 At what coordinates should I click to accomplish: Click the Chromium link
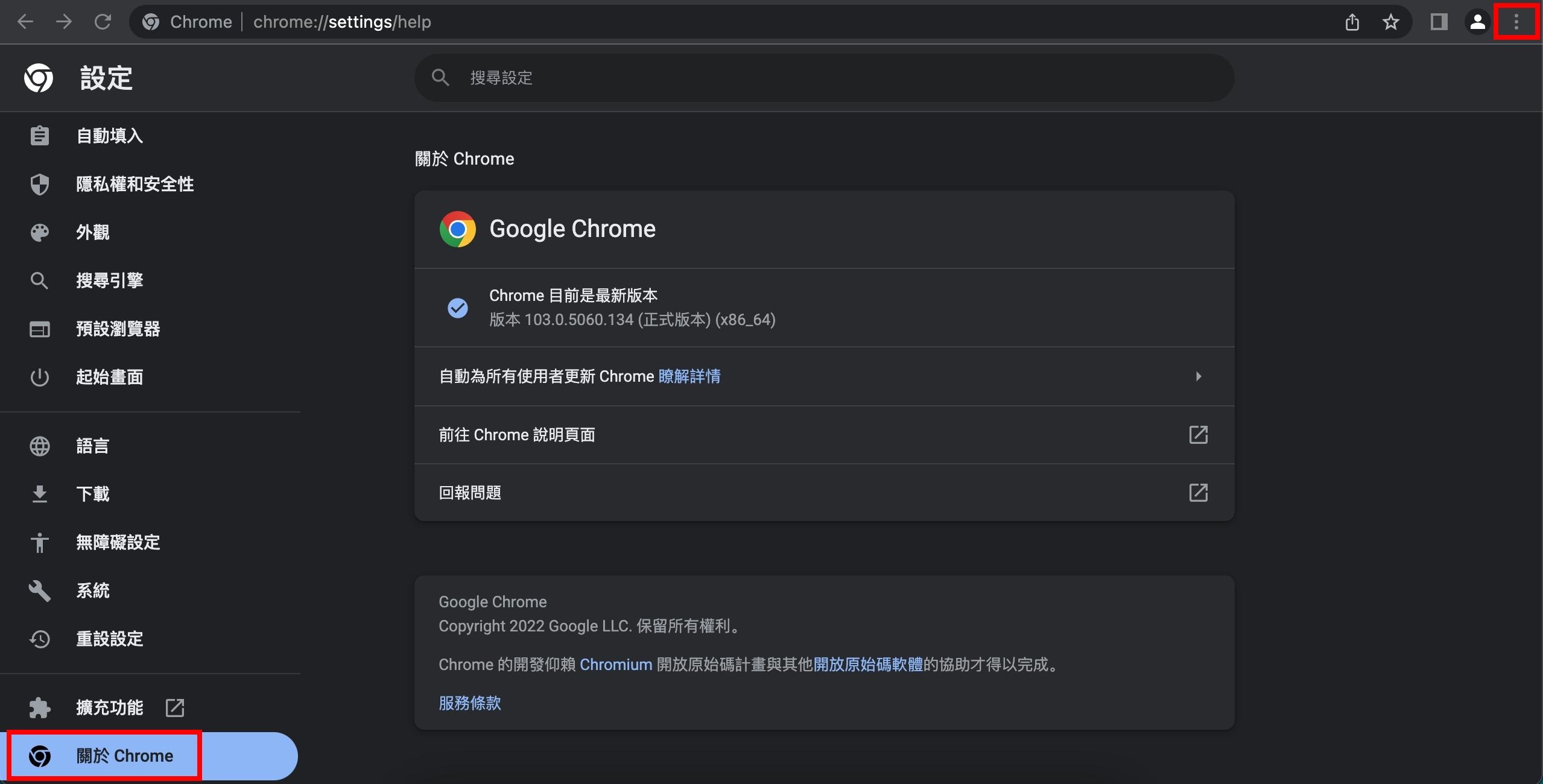point(616,665)
